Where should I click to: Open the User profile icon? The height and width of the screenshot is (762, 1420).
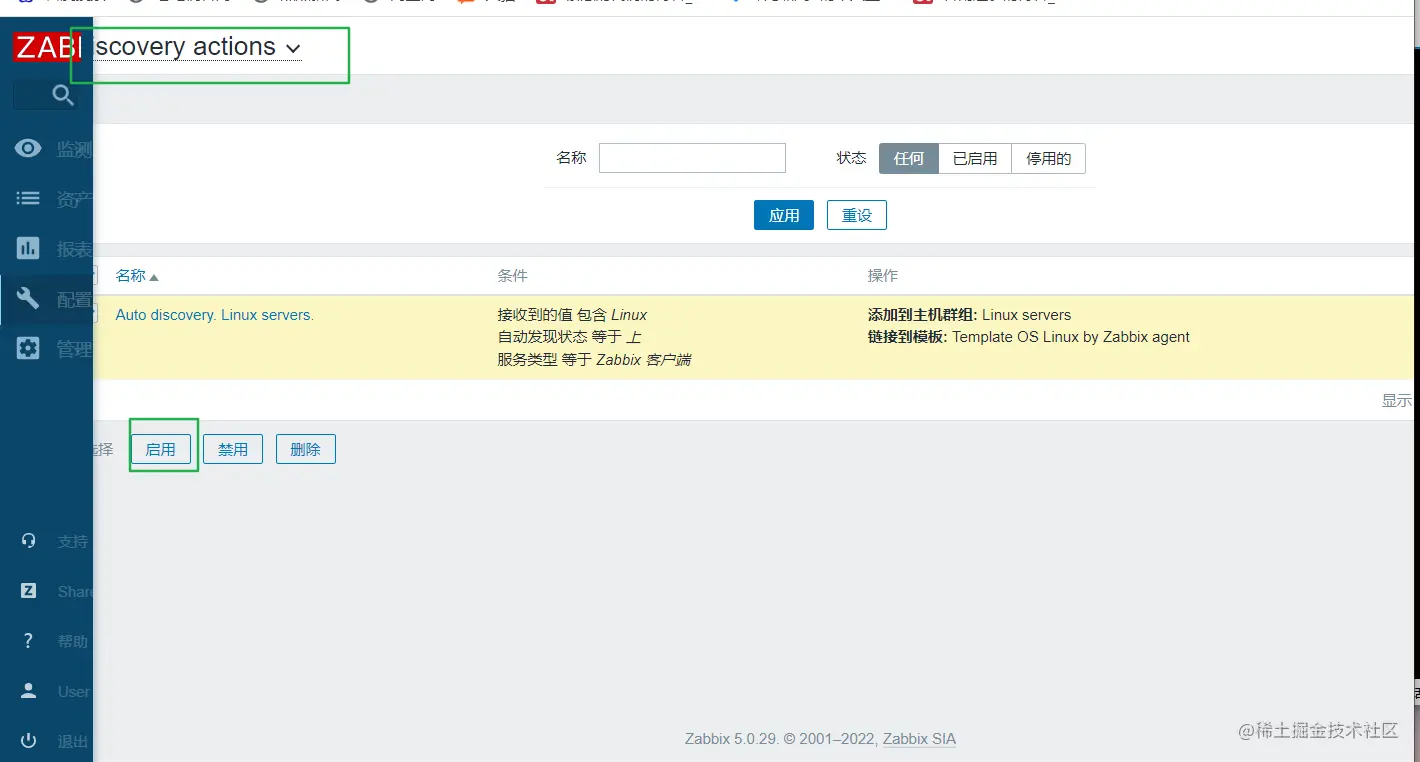point(28,691)
